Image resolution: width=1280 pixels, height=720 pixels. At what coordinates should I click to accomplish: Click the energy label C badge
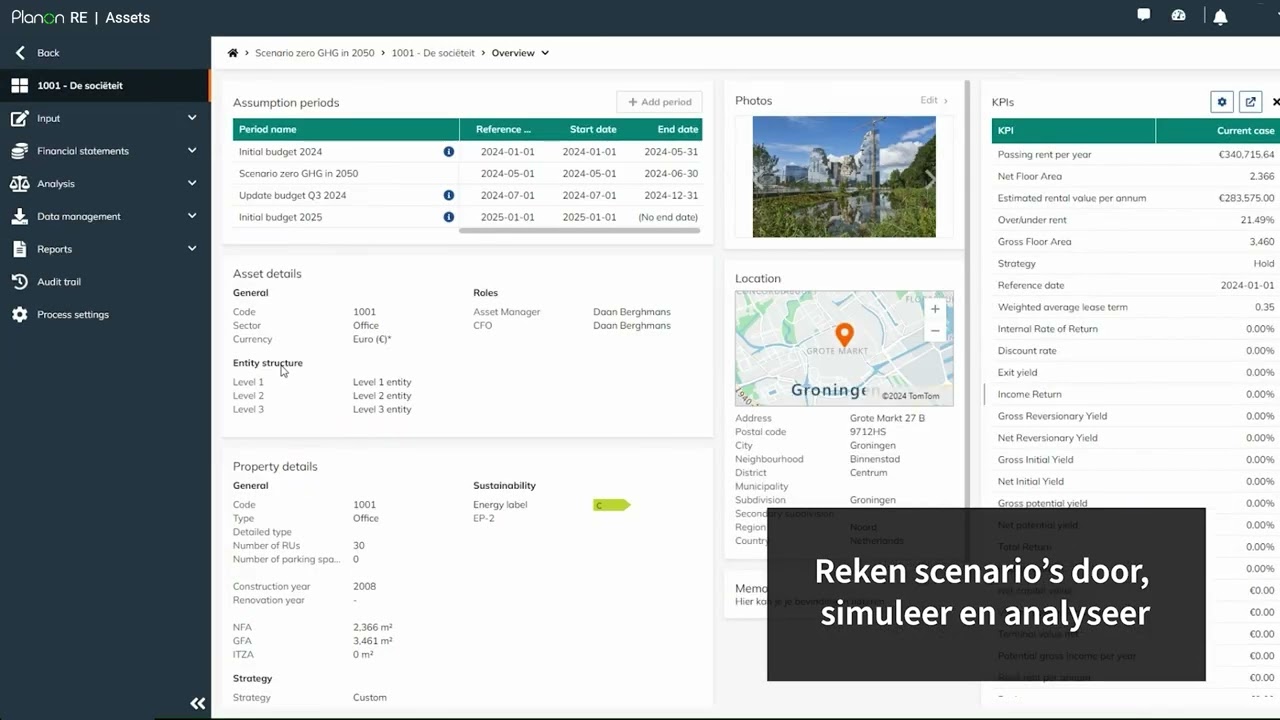click(x=611, y=505)
